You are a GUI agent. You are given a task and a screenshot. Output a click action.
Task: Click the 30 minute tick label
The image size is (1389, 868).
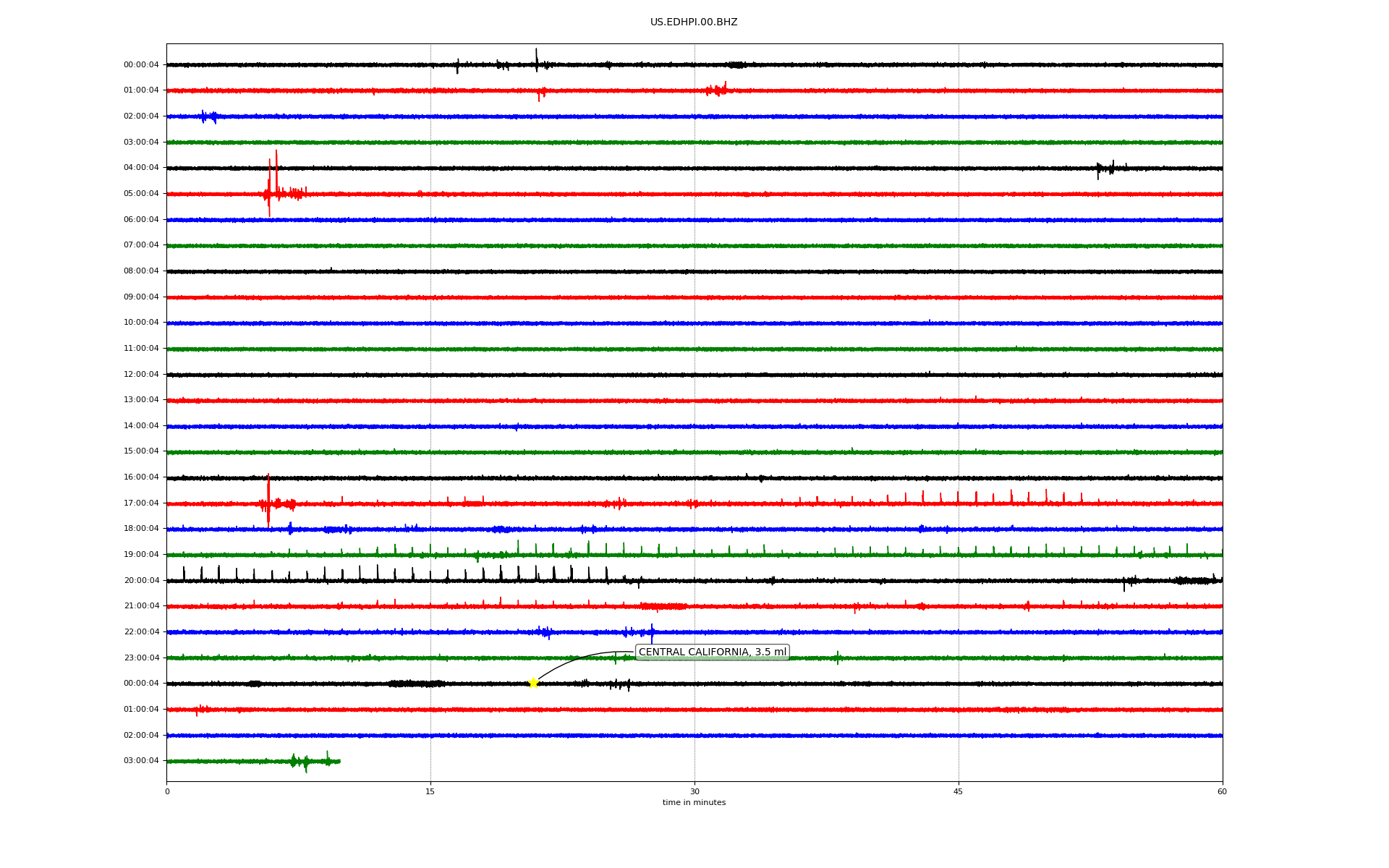click(x=694, y=791)
